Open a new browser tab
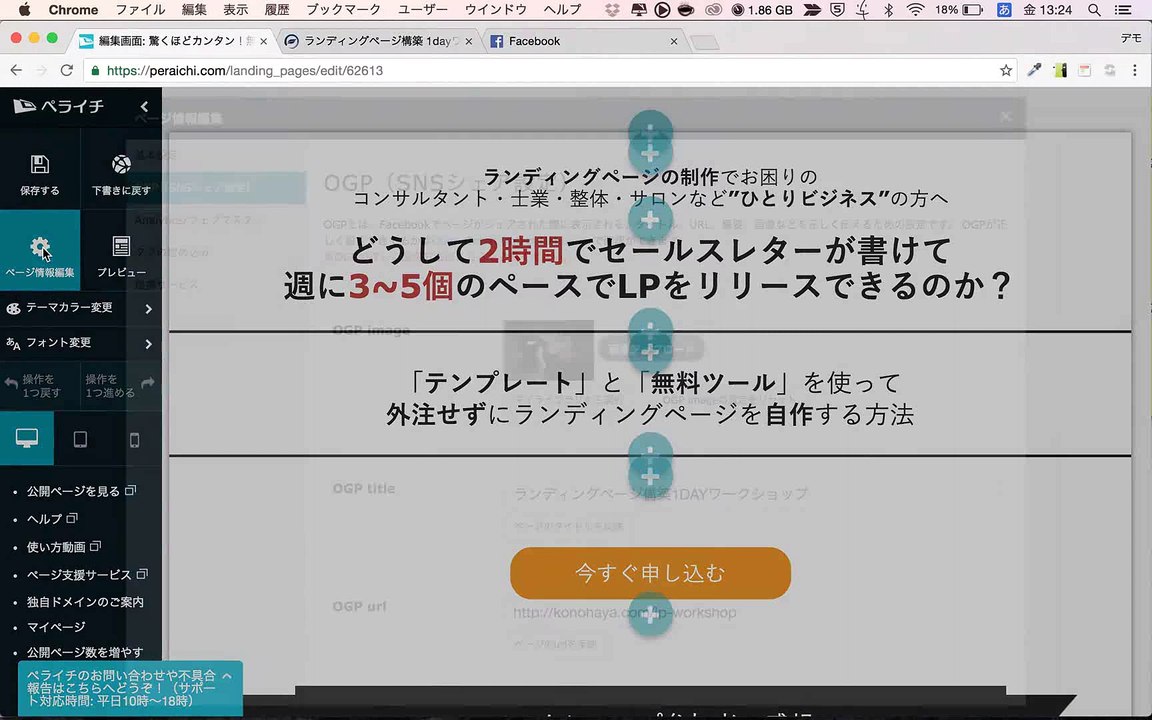This screenshot has height=720, width=1152. click(704, 42)
